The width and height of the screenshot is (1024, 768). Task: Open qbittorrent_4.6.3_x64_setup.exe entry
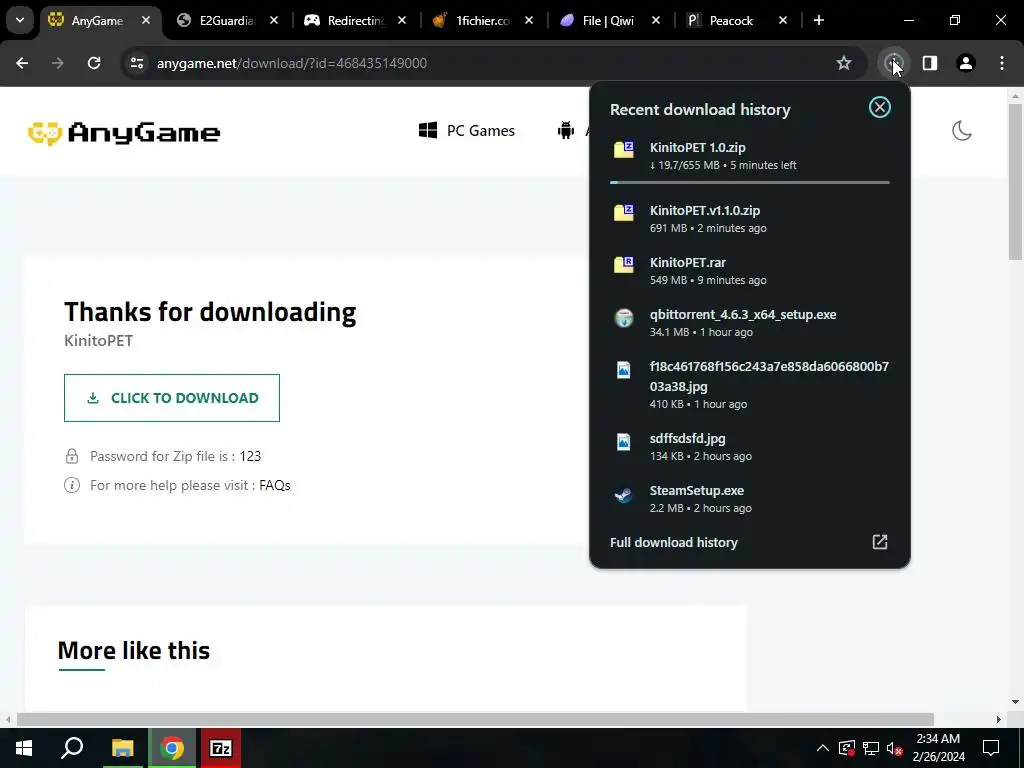(750, 323)
